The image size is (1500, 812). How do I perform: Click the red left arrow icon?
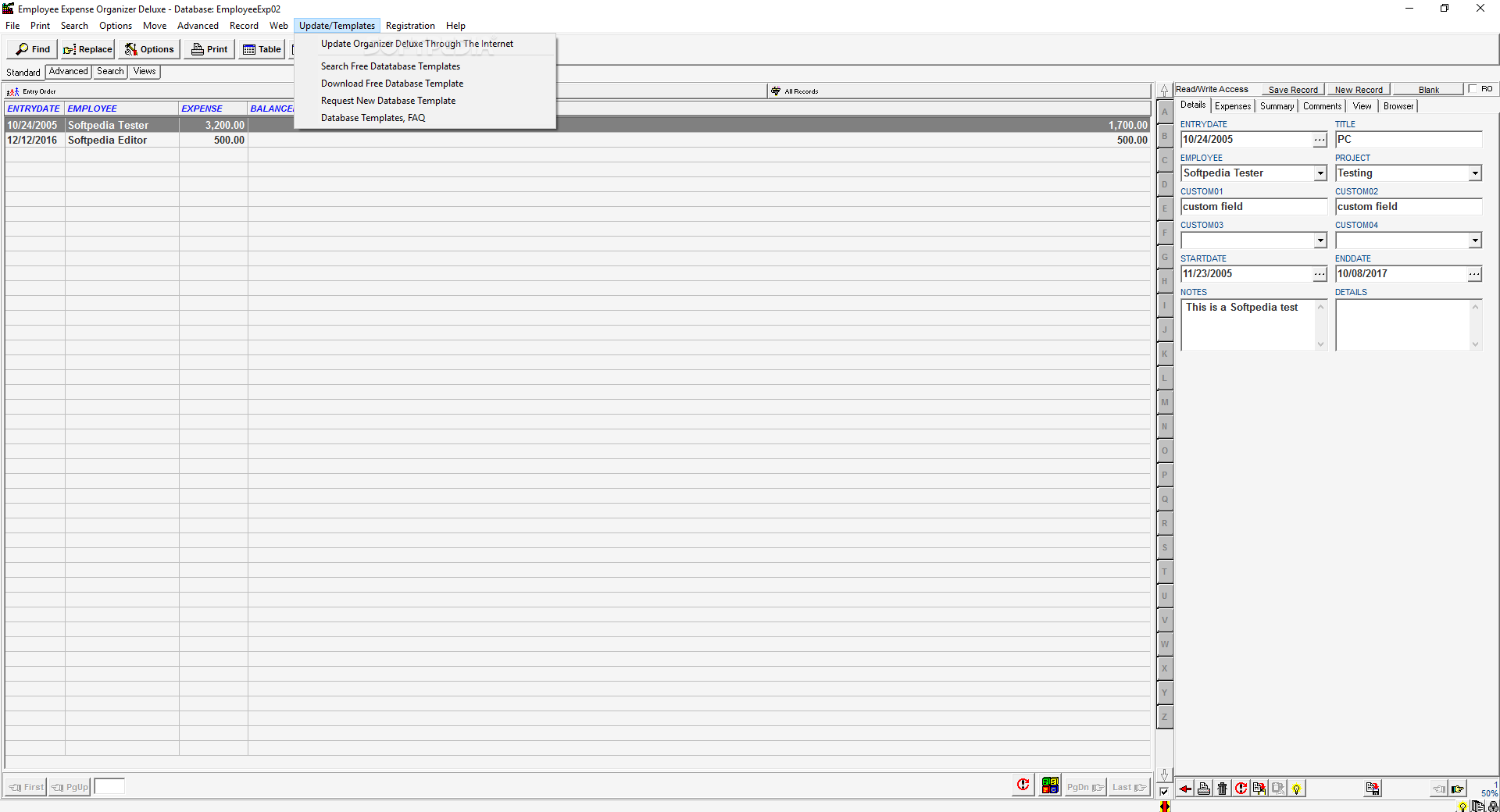click(x=1185, y=789)
